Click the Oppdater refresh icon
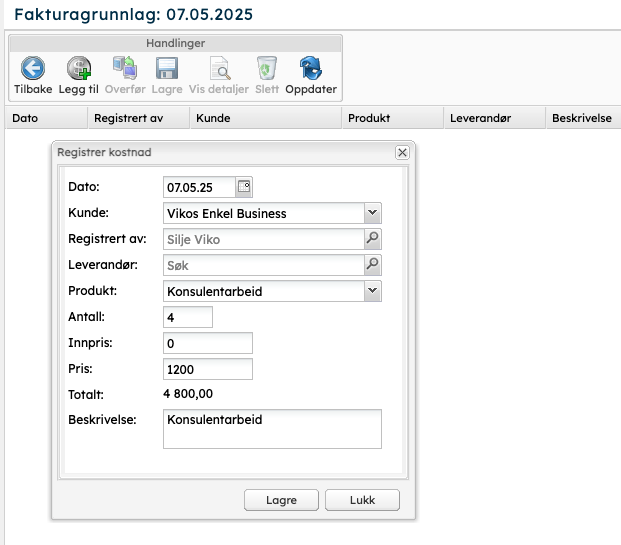The width and height of the screenshot is (621, 545). tap(311, 68)
